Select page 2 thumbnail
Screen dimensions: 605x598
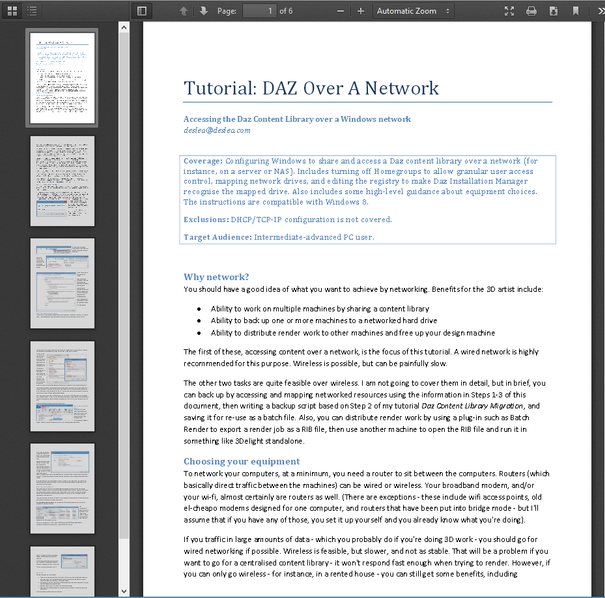pyautogui.click(x=62, y=181)
